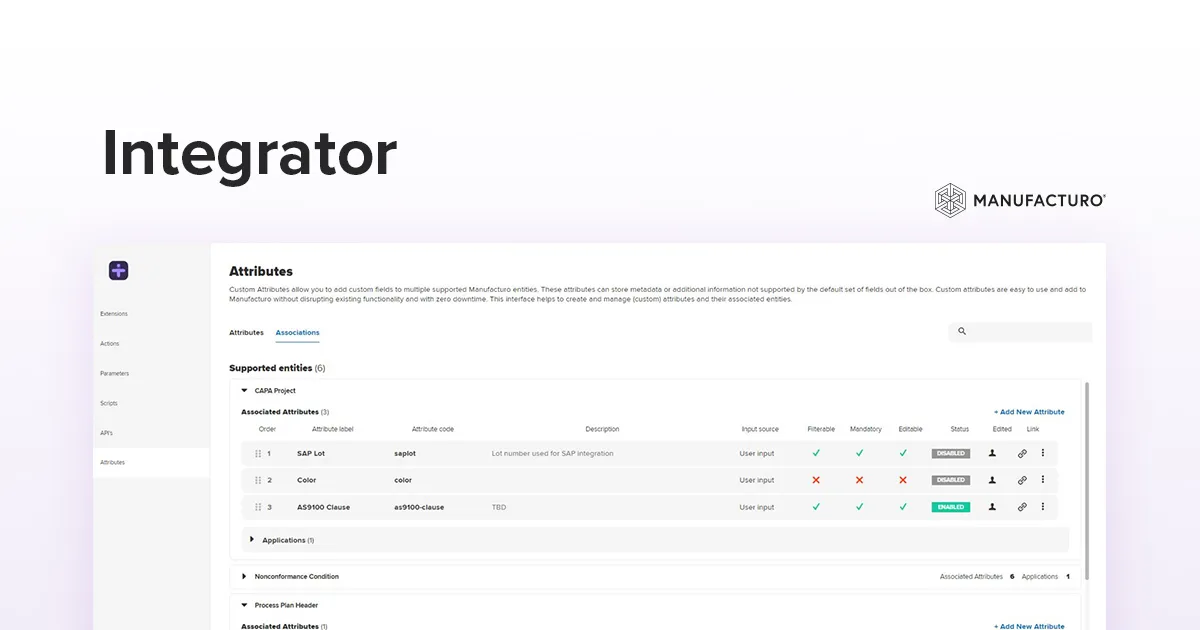This screenshot has width=1200, height=630.
Task: Click the link icon on the Color row
Action: click(x=1022, y=480)
